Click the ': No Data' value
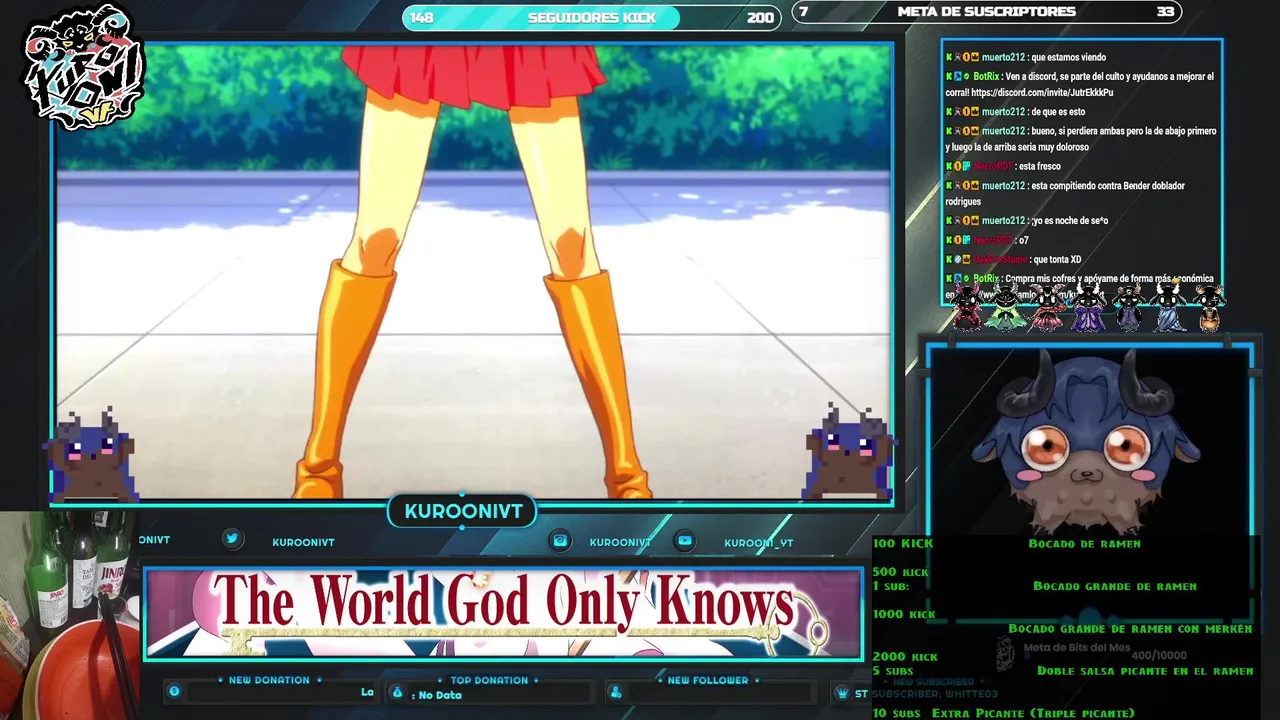This screenshot has height=720, width=1280. point(437,695)
